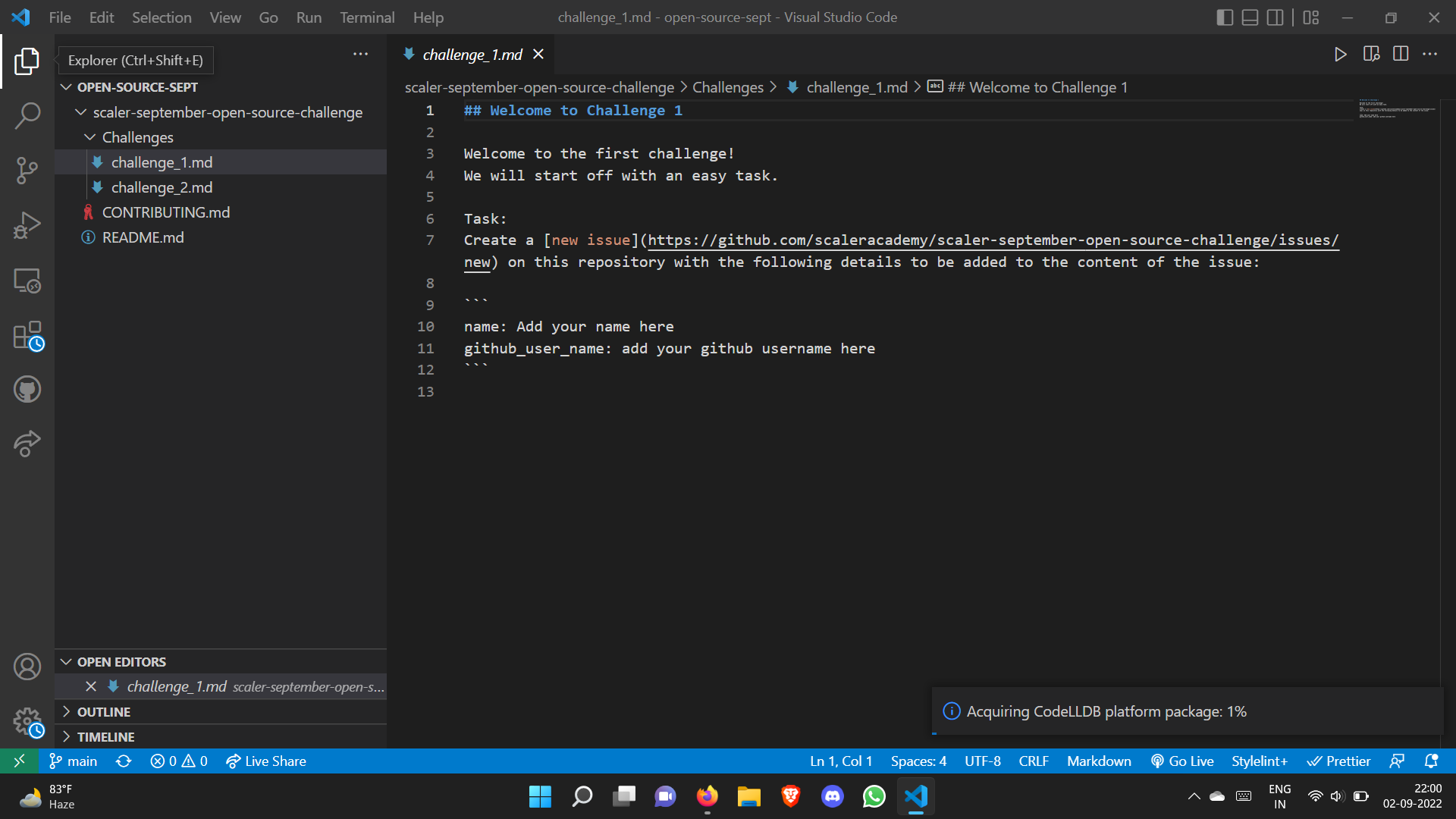Select the Source Control icon
The image size is (1456, 819).
tap(27, 170)
